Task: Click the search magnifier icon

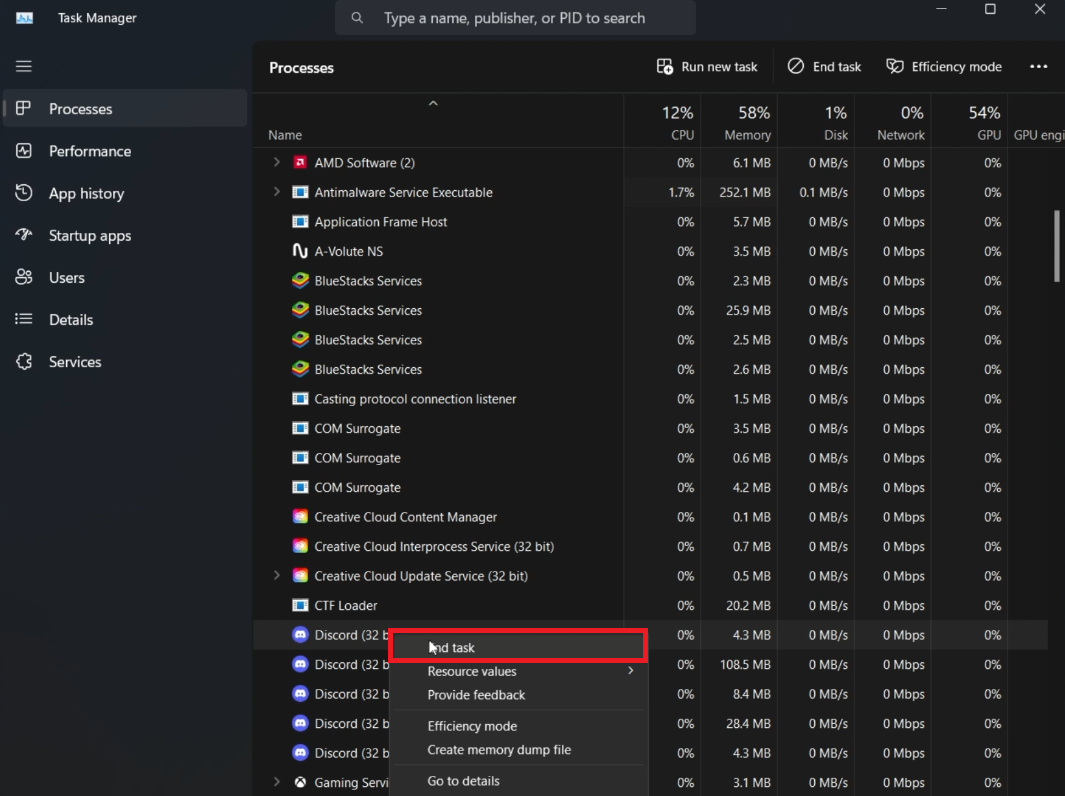Action: 357,17
